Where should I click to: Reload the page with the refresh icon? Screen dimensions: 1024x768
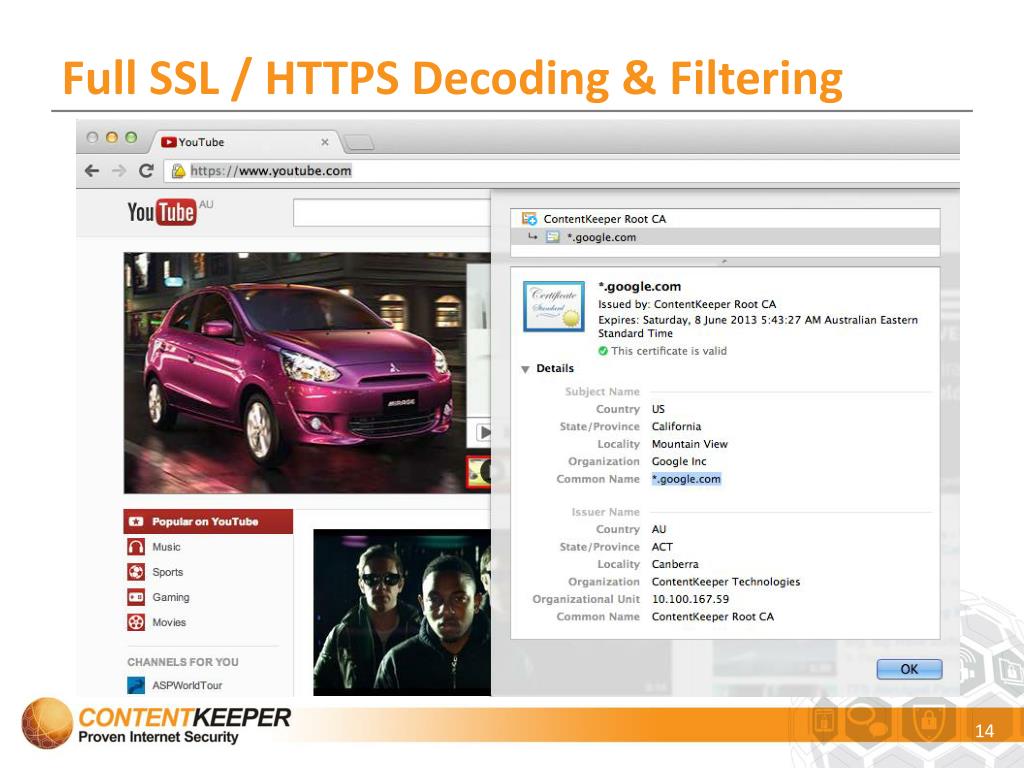tap(146, 171)
